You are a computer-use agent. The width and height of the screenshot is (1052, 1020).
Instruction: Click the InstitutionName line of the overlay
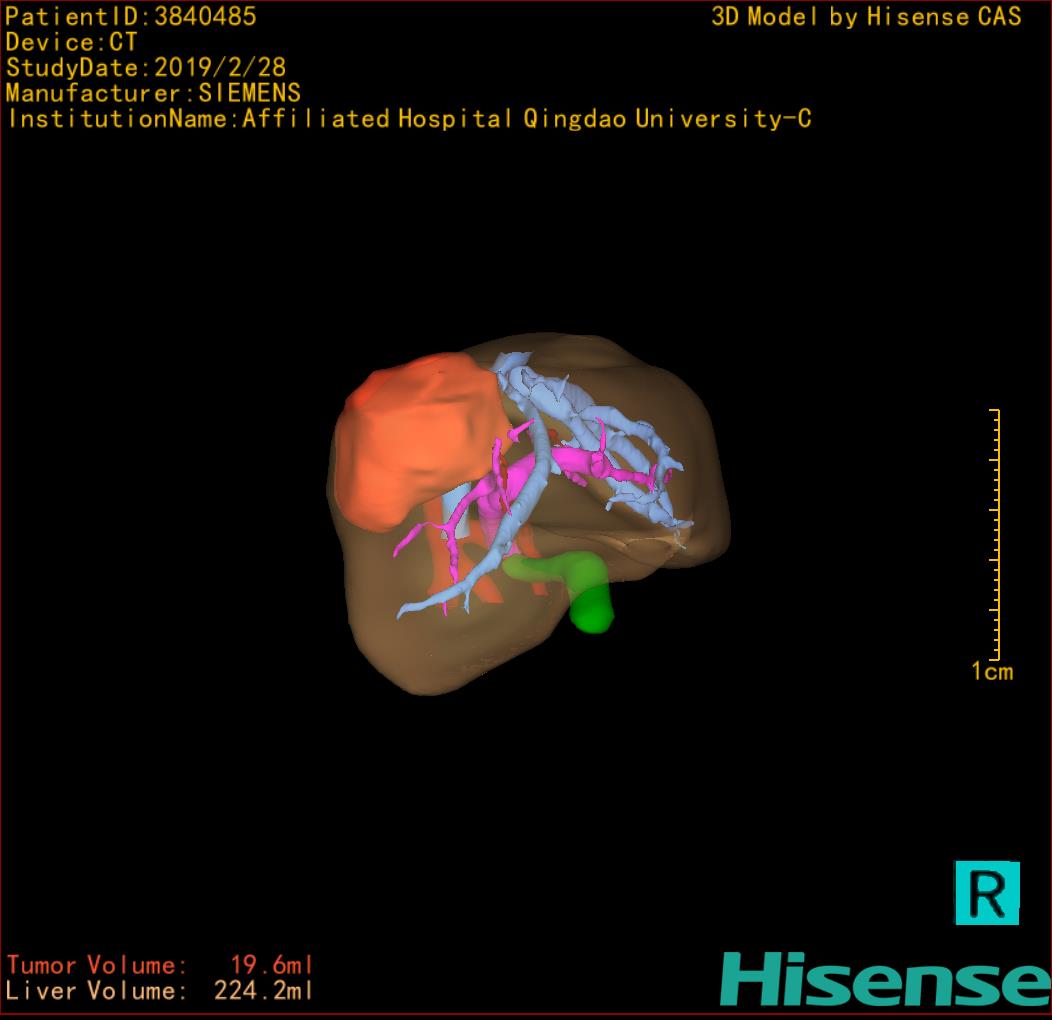coord(408,119)
